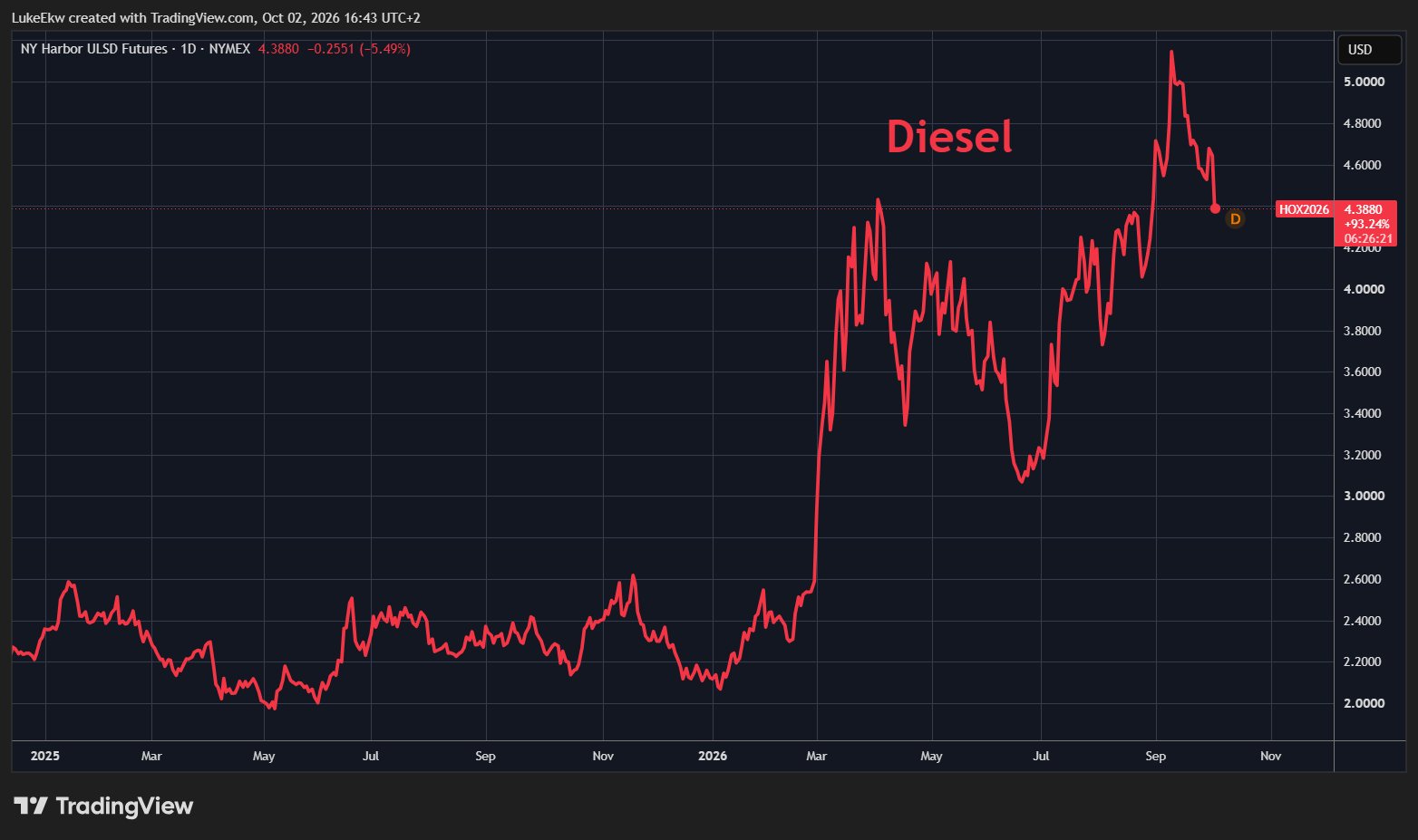Click the 3.0000 price axis label
Viewport: 1418px width, 840px height.
tap(1364, 496)
